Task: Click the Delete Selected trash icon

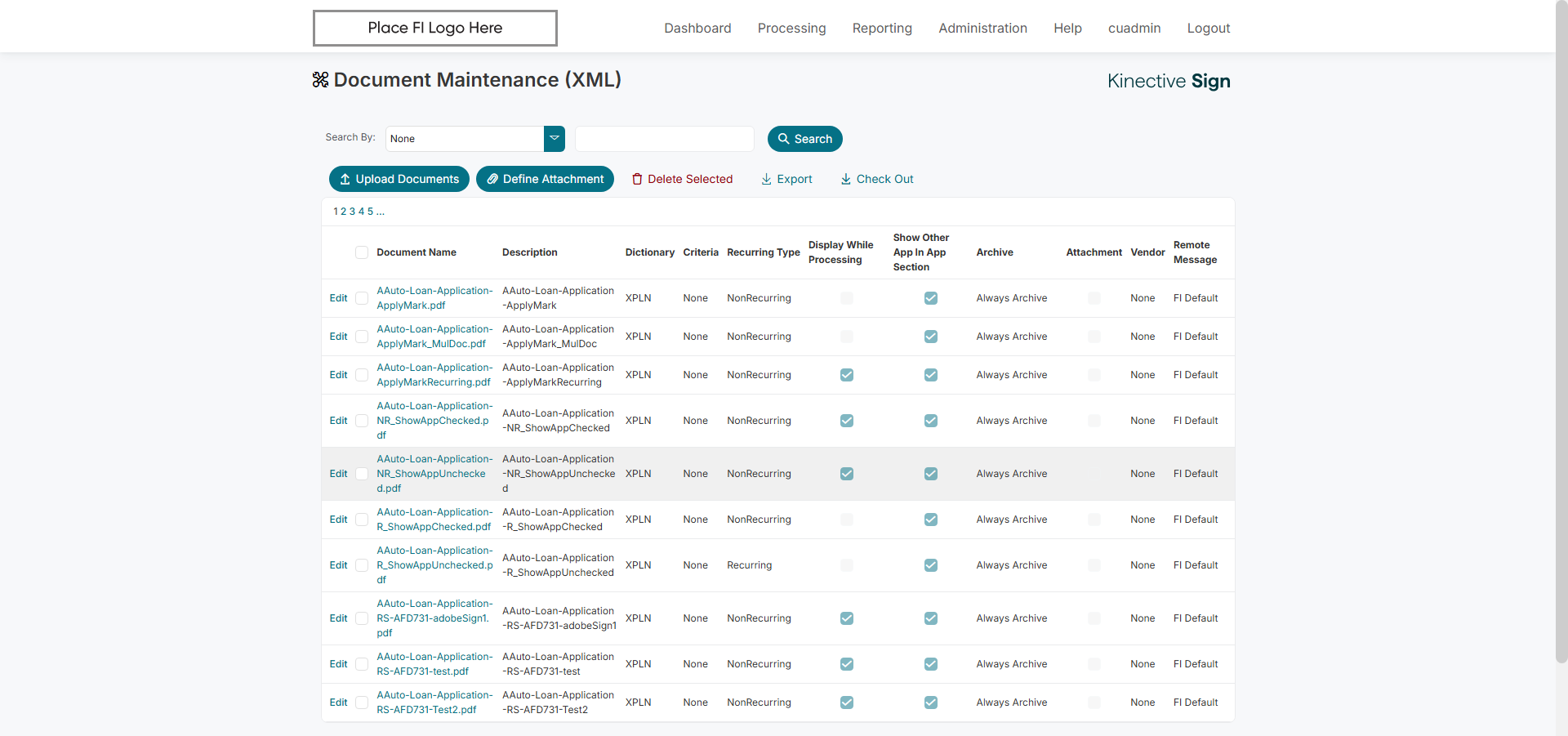Action: click(637, 179)
